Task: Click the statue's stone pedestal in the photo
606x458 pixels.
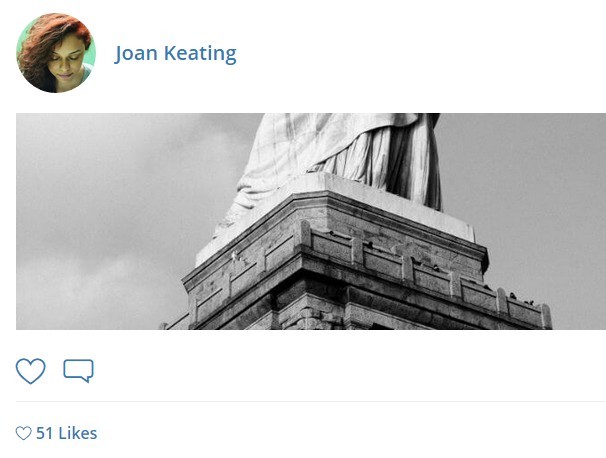Action: 348,271
